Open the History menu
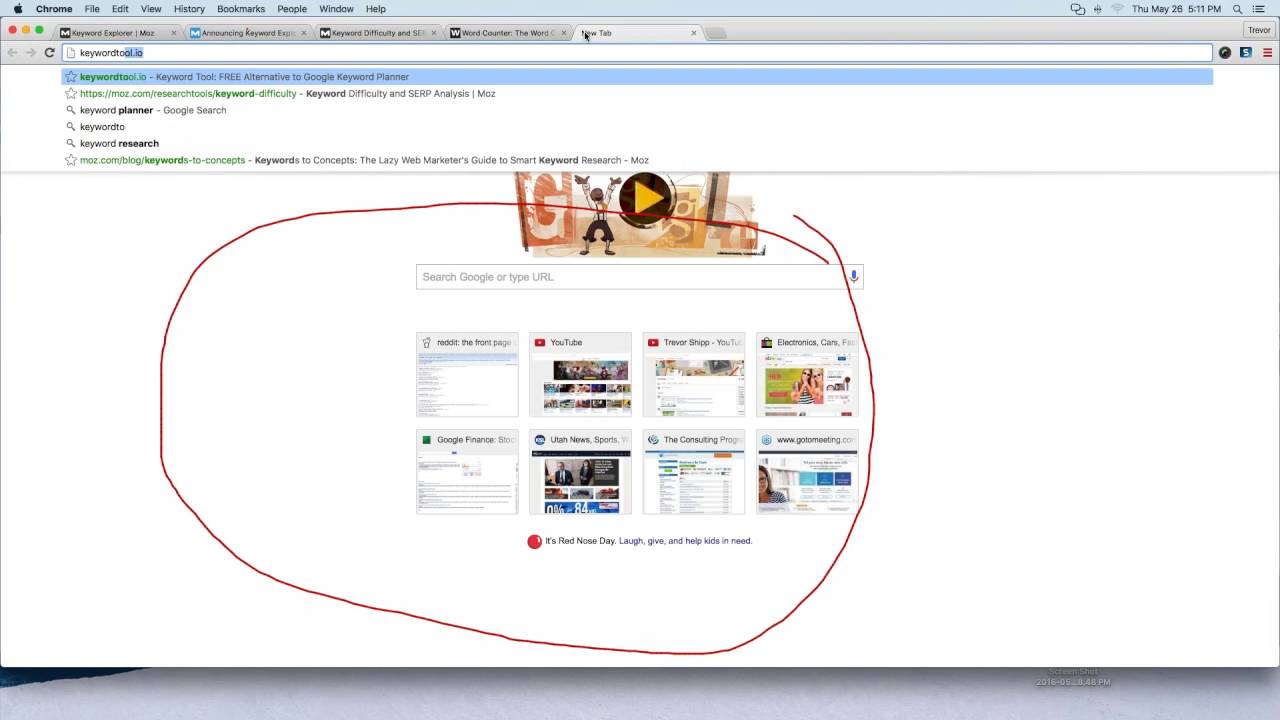Image resolution: width=1280 pixels, height=720 pixels. click(x=189, y=9)
